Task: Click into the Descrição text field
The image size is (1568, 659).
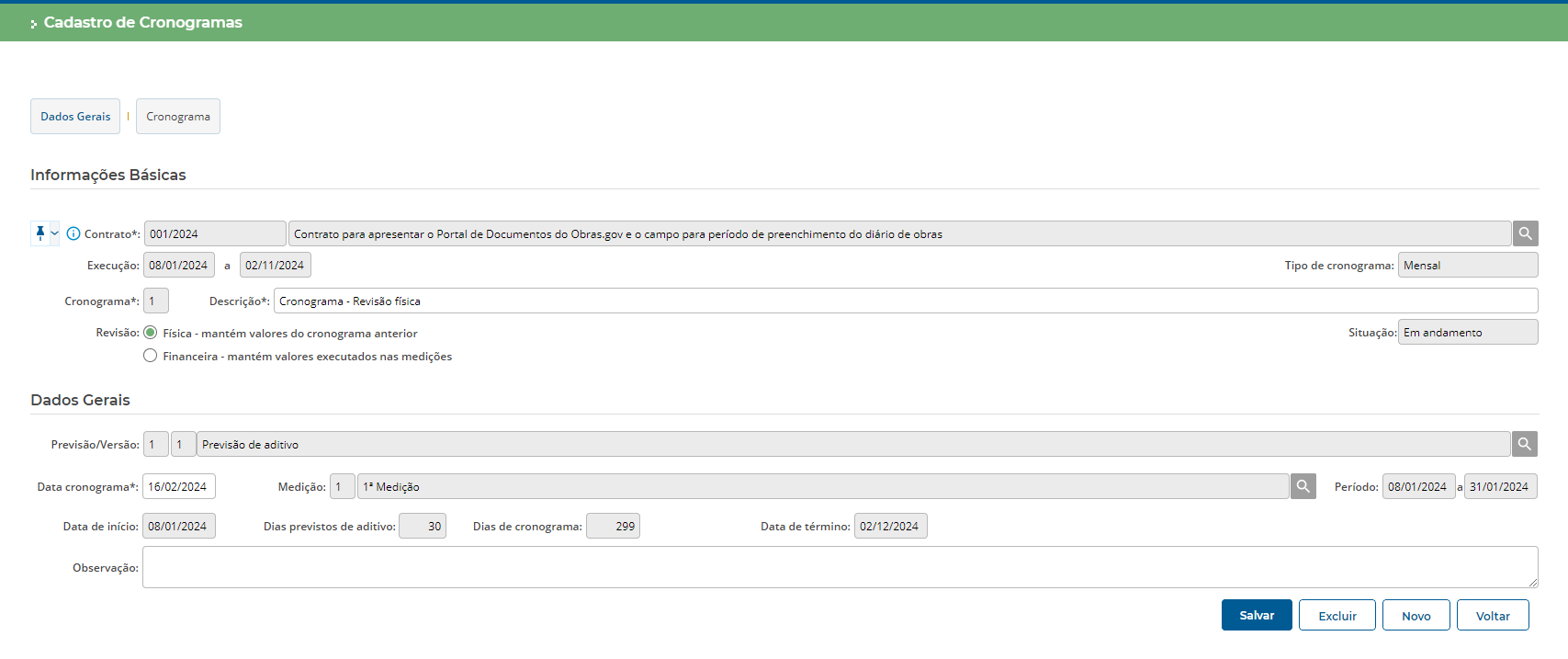Action: [905, 301]
